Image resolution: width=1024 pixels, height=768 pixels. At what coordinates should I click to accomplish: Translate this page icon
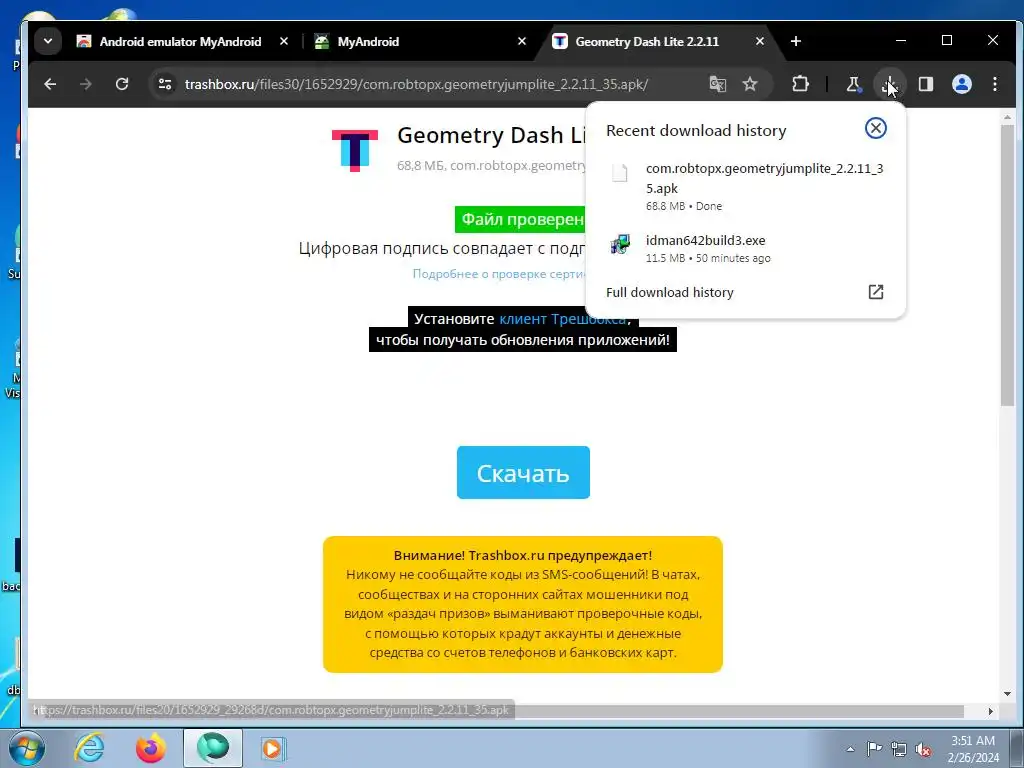point(717,84)
